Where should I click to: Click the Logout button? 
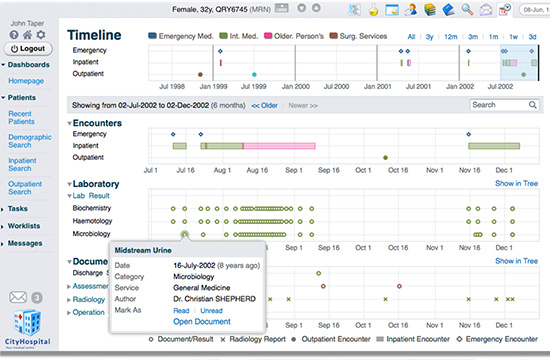(x=28, y=49)
